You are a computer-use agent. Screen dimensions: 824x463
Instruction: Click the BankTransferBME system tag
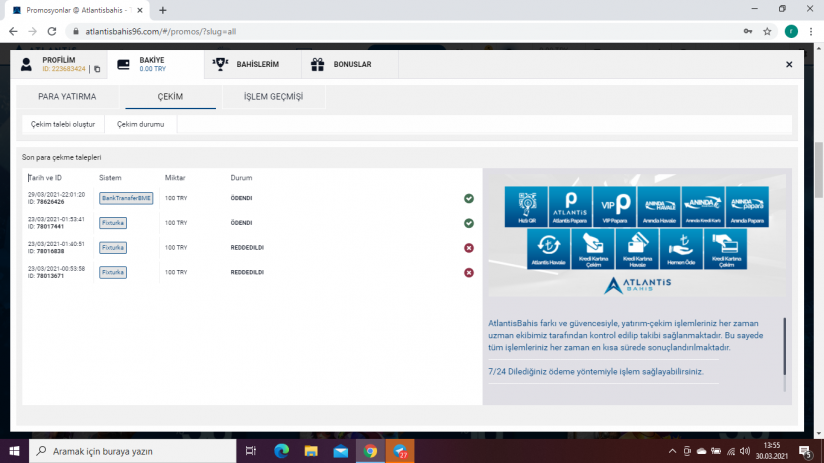click(x=126, y=198)
